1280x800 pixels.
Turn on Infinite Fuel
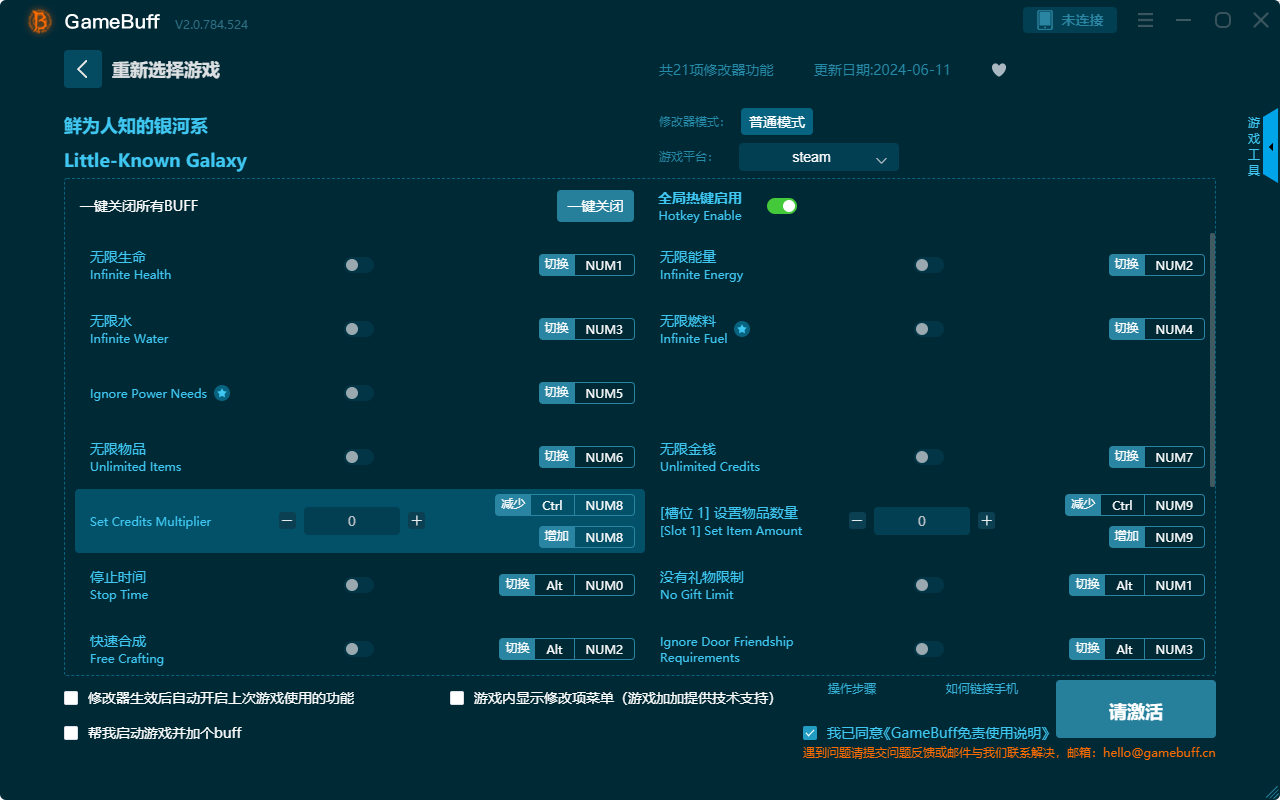point(929,329)
